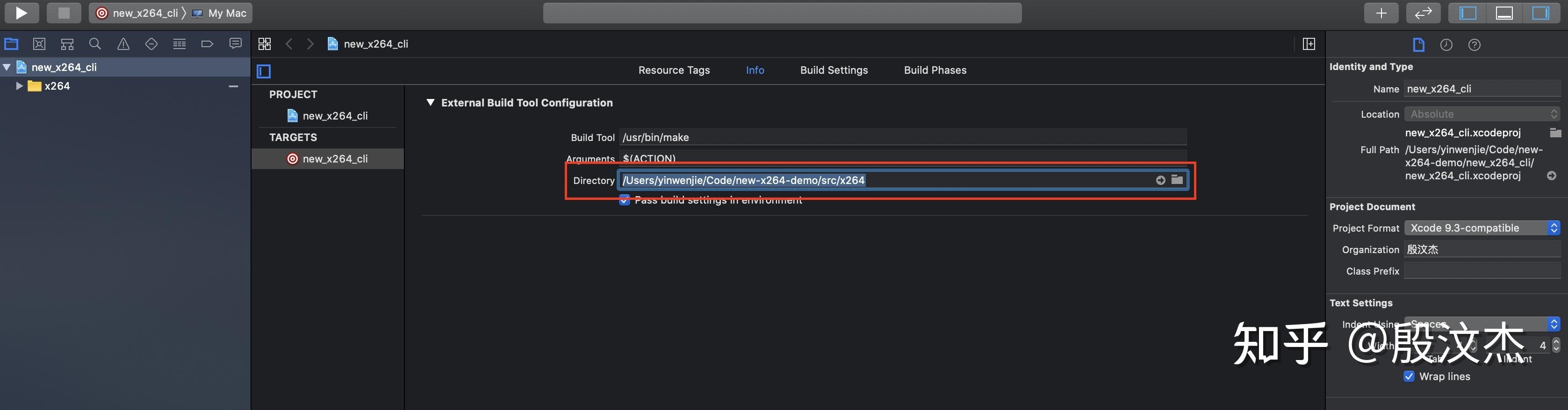Expand the x264 folder
The width and height of the screenshot is (1568, 410).
[19, 86]
